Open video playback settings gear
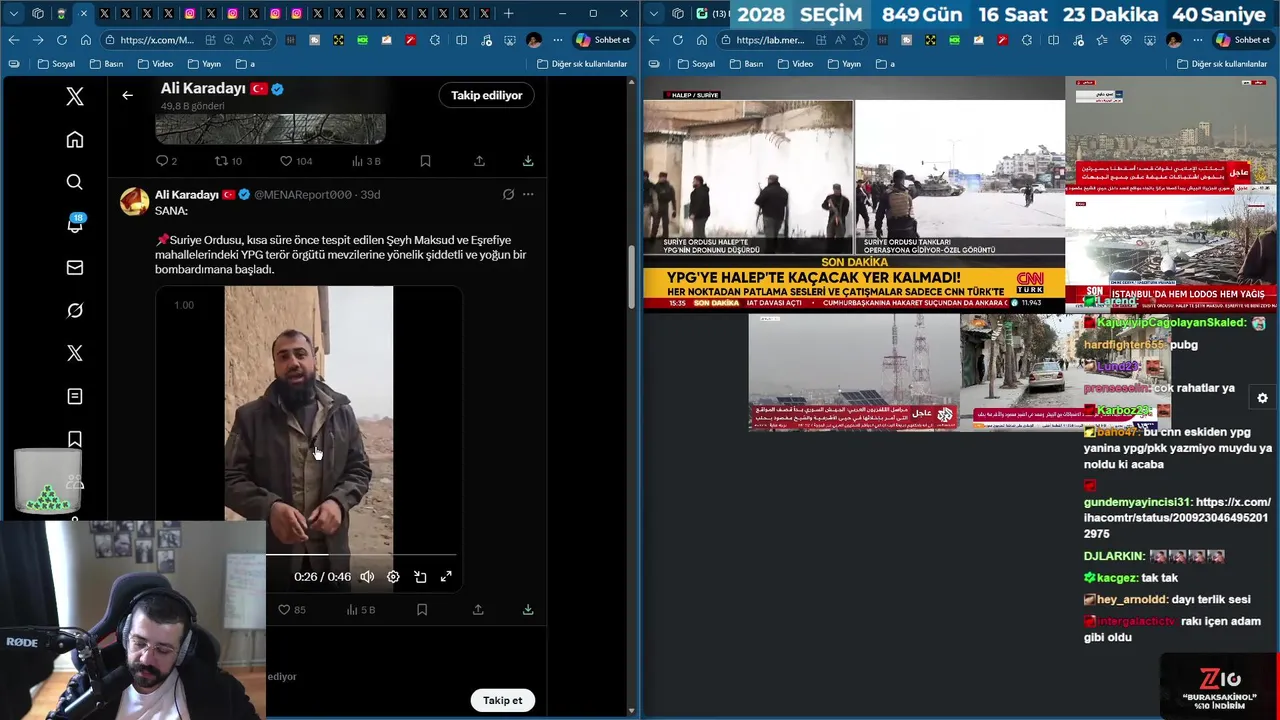1280x720 pixels. point(393,577)
